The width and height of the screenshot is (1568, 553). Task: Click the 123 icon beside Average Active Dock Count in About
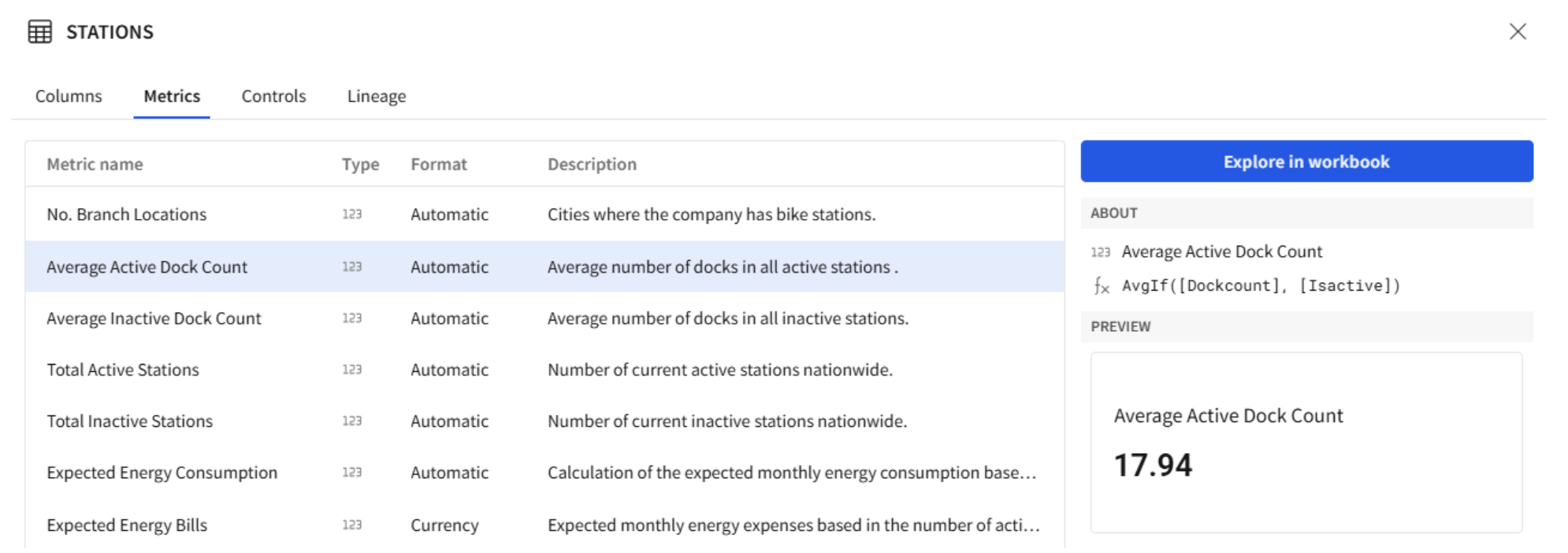tap(1101, 251)
